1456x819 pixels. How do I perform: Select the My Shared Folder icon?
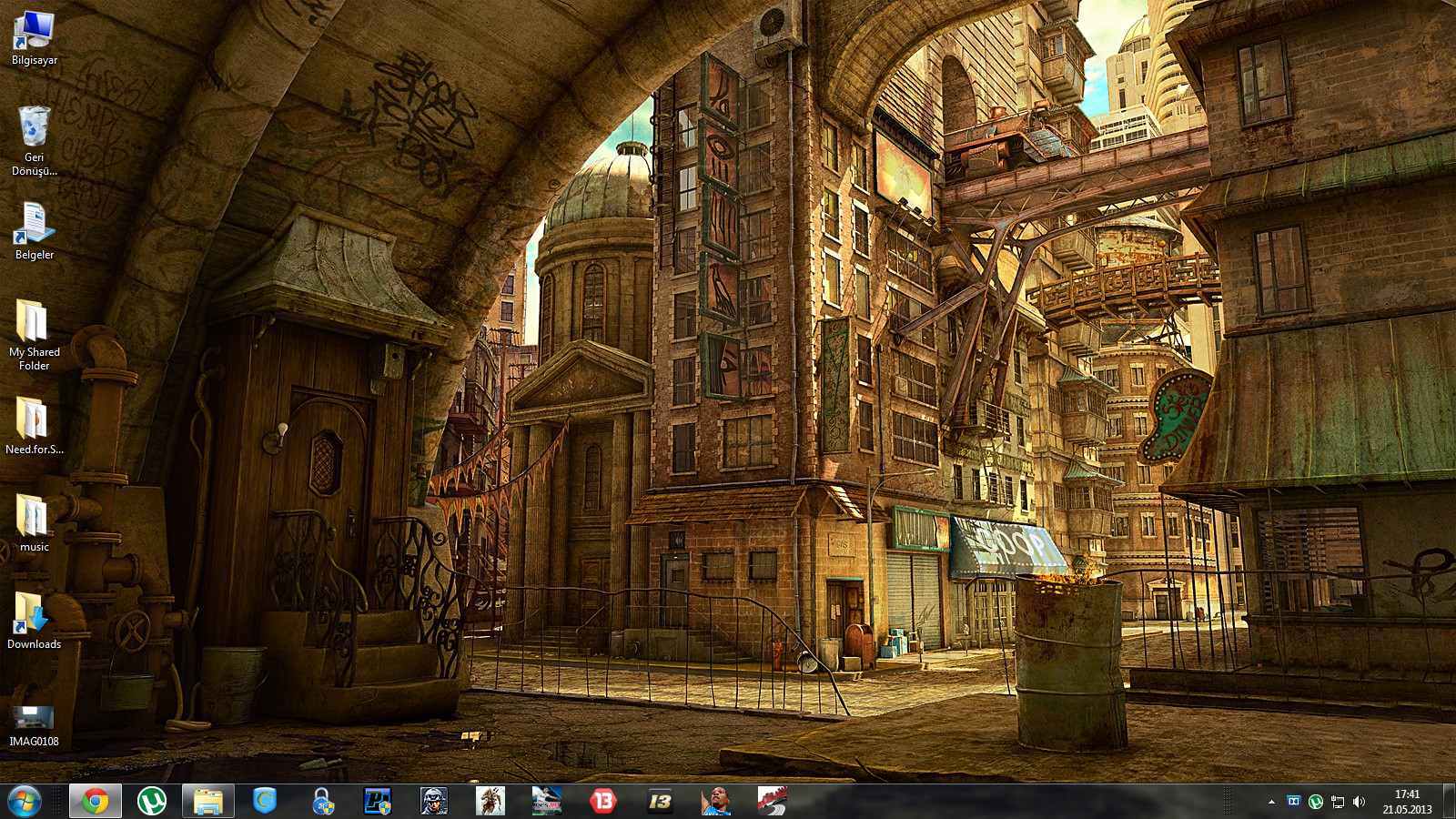(34, 334)
